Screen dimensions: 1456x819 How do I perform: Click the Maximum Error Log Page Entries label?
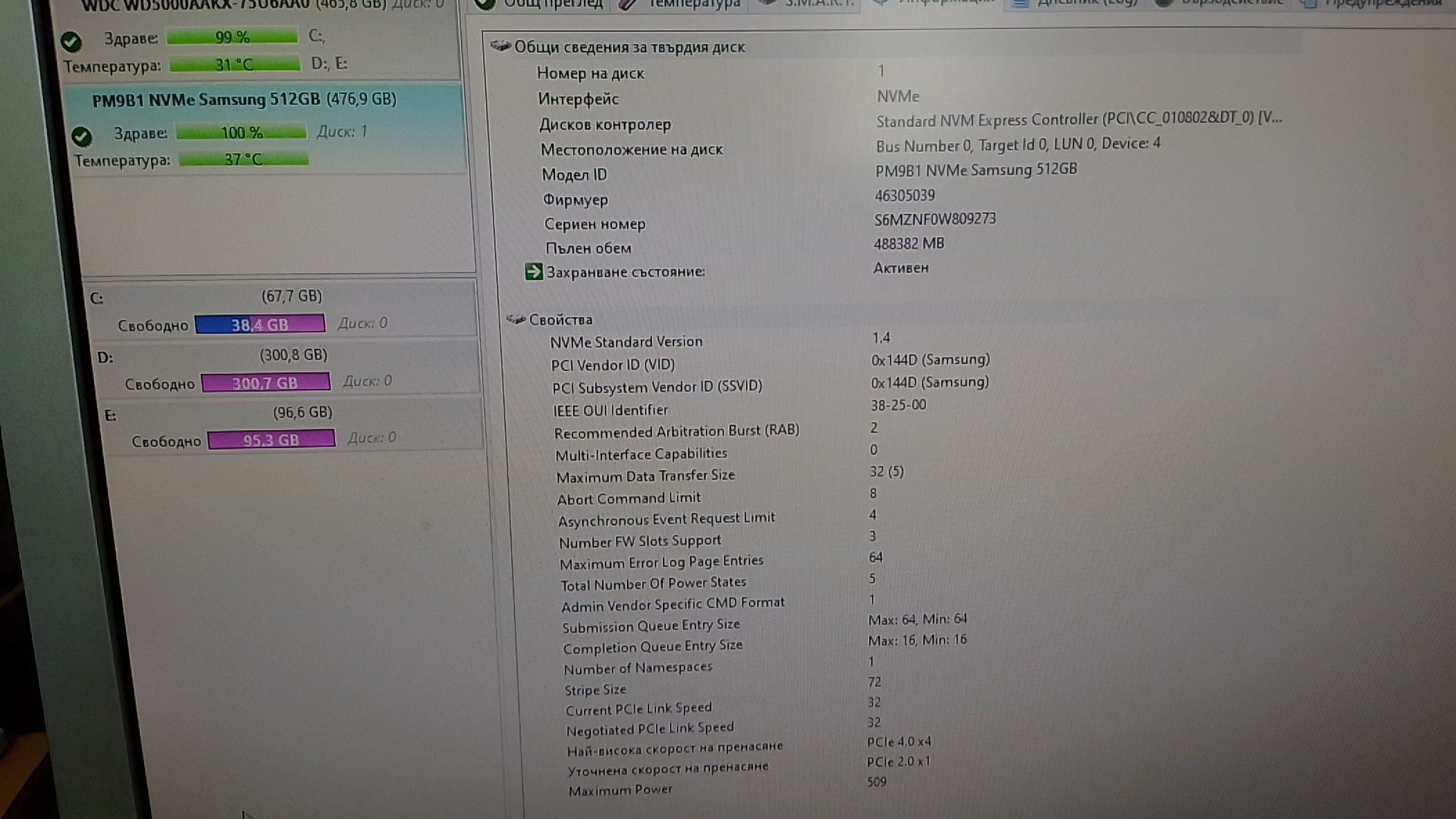click(x=661, y=562)
